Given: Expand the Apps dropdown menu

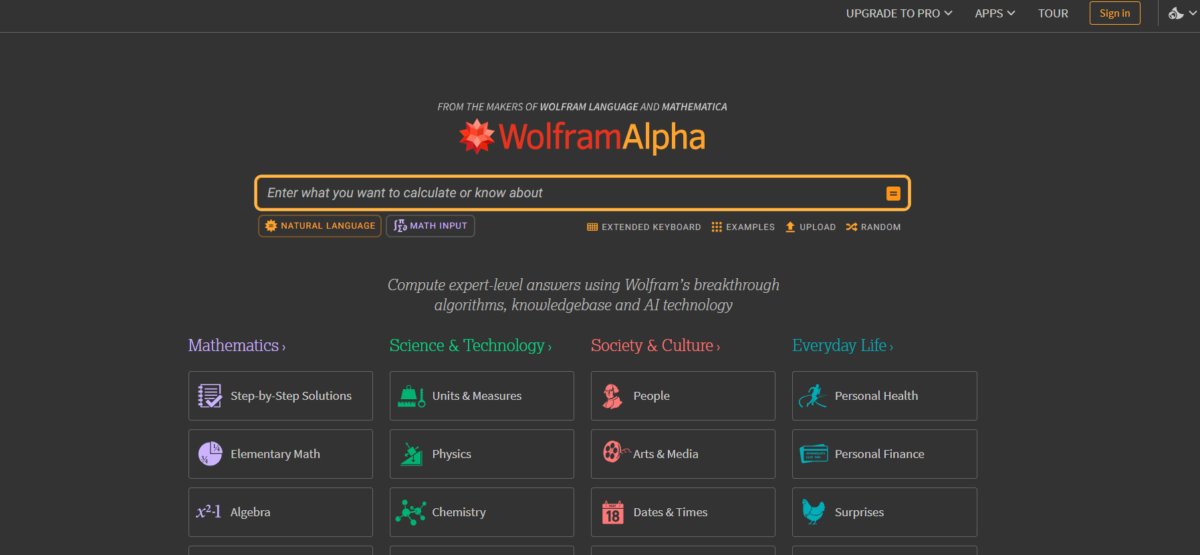Looking at the screenshot, I should (x=995, y=13).
